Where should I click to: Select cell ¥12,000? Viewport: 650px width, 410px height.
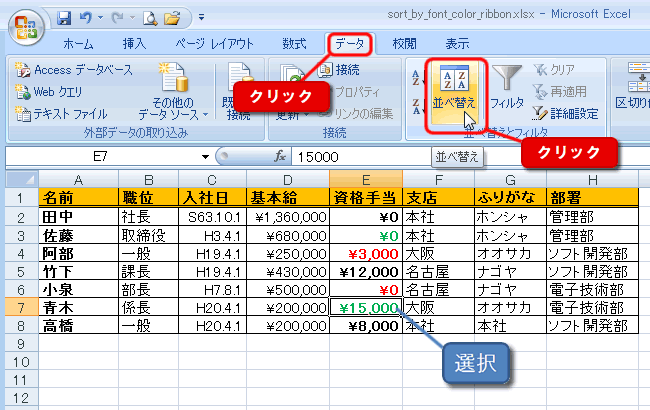(366, 272)
